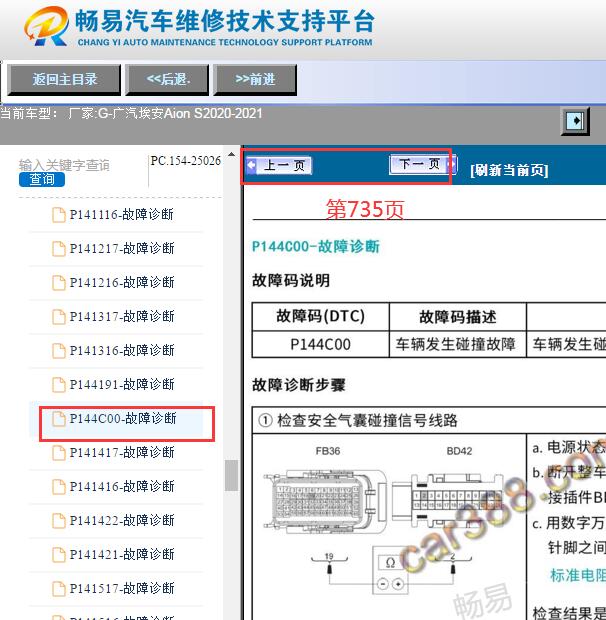Screen dimensions: 606x620
Task: Open P141217-故障诊断 in the tree
Action: [122, 248]
